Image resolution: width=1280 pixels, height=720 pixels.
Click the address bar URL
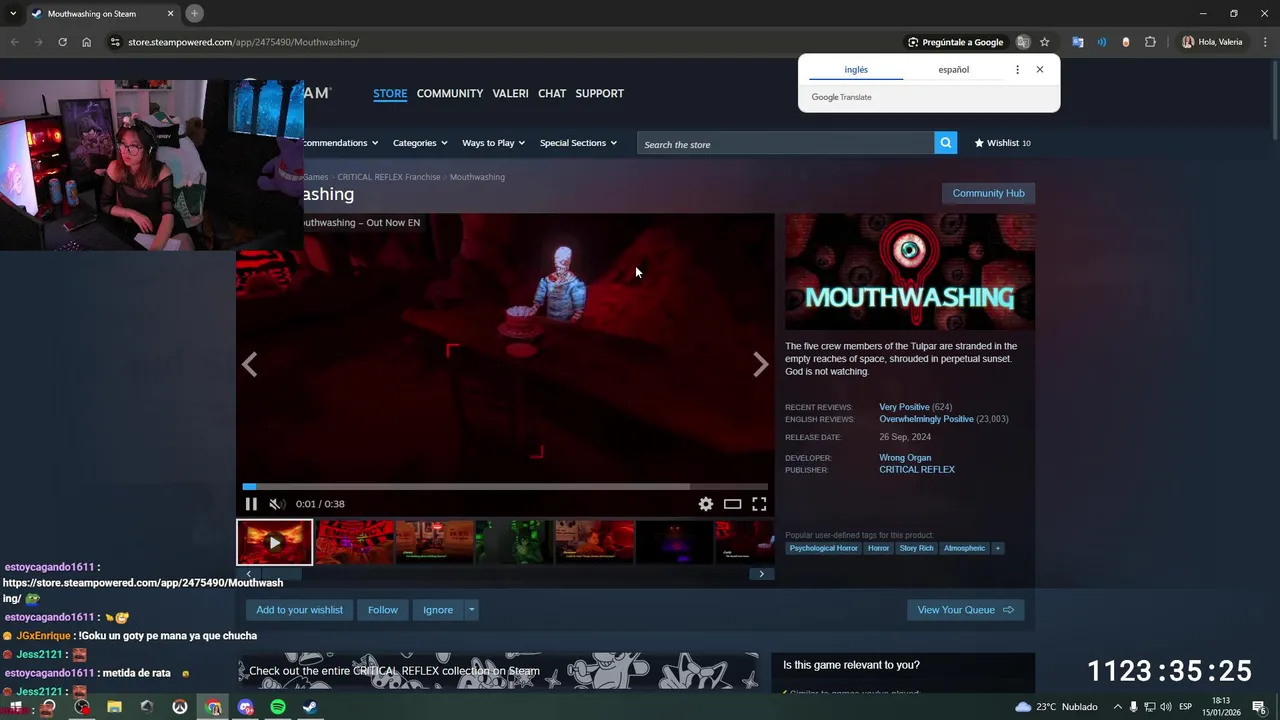(x=243, y=42)
